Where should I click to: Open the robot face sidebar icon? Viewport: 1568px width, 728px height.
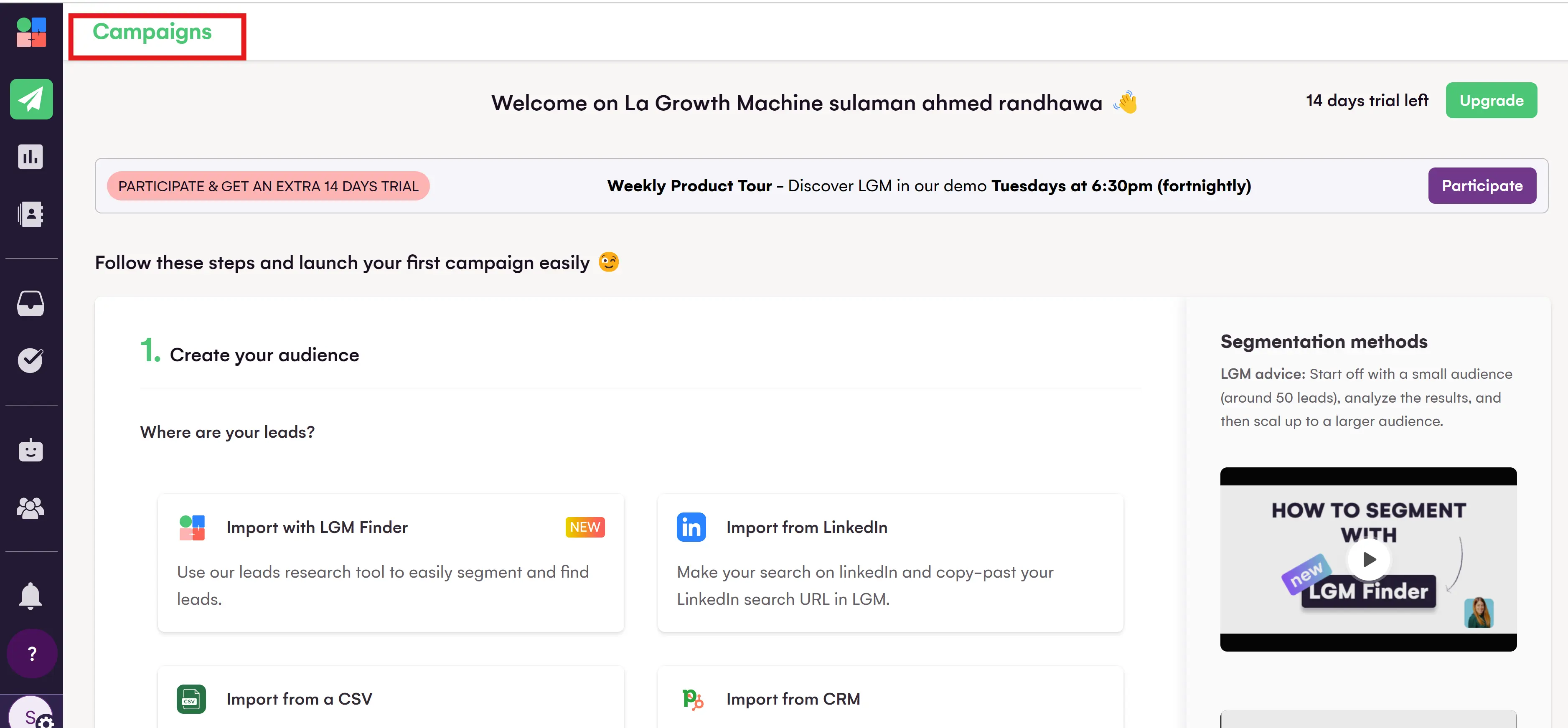pos(30,450)
